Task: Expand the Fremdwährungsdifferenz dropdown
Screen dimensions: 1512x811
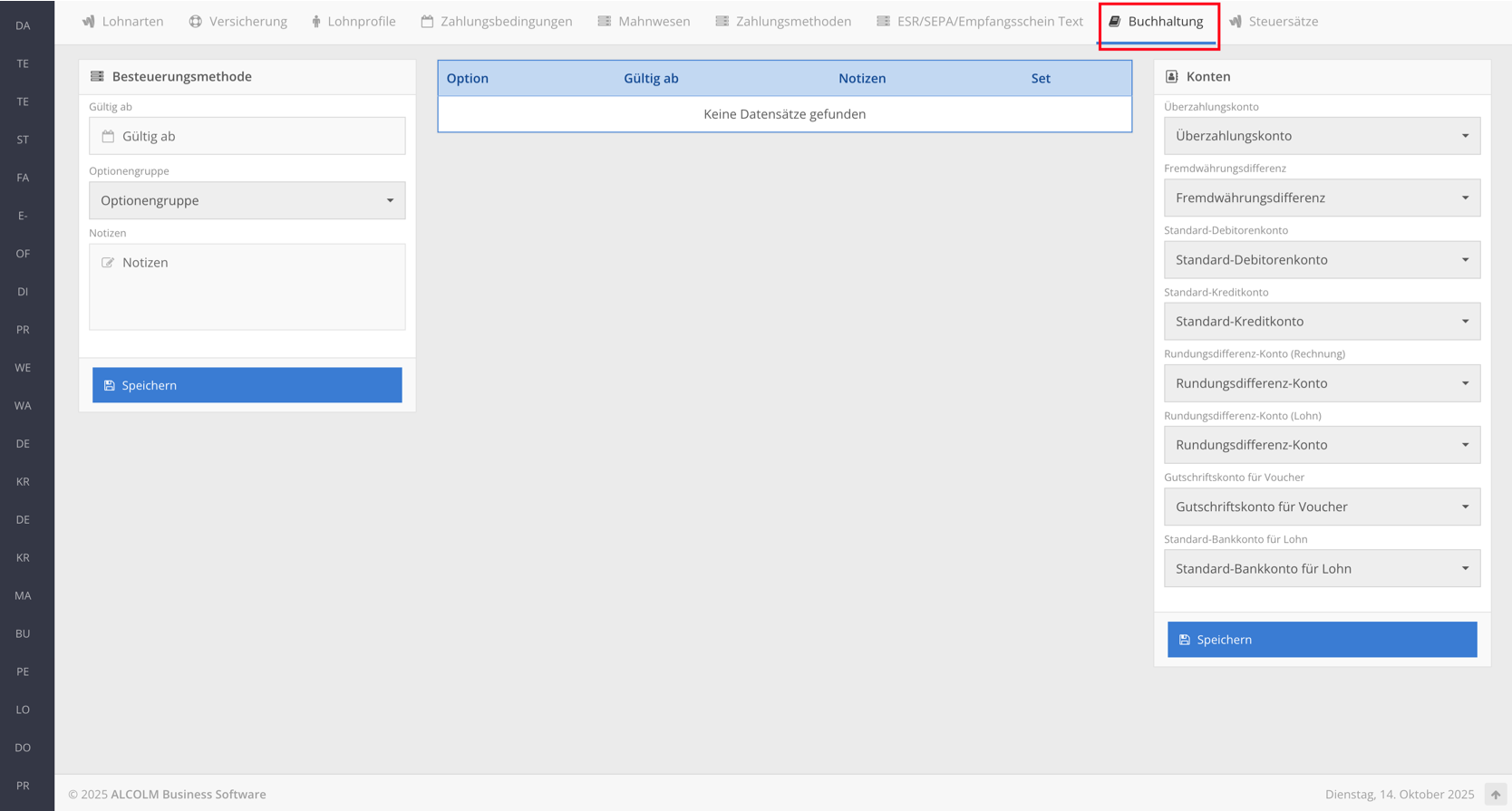Action: 1321,198
